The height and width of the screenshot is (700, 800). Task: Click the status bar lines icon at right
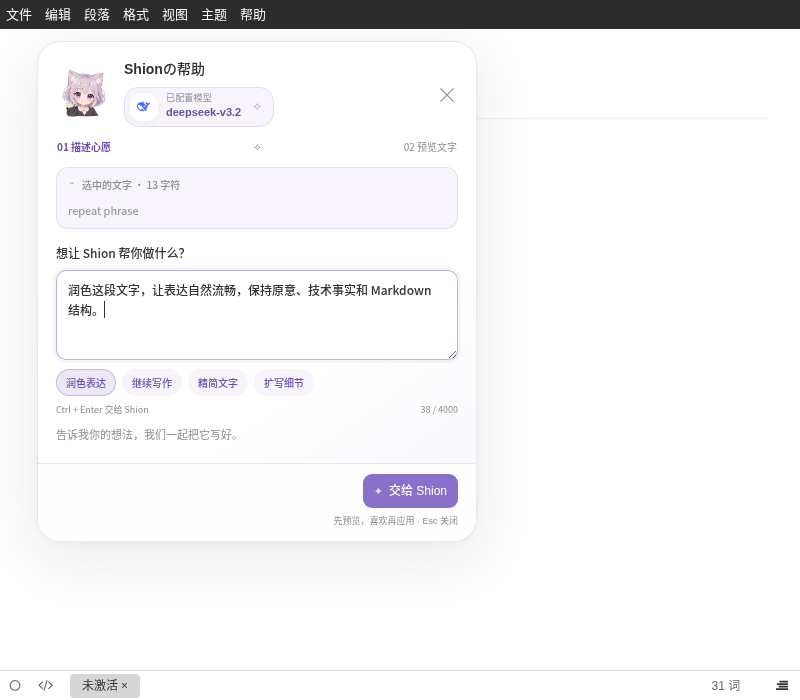[x=782, y=685]
